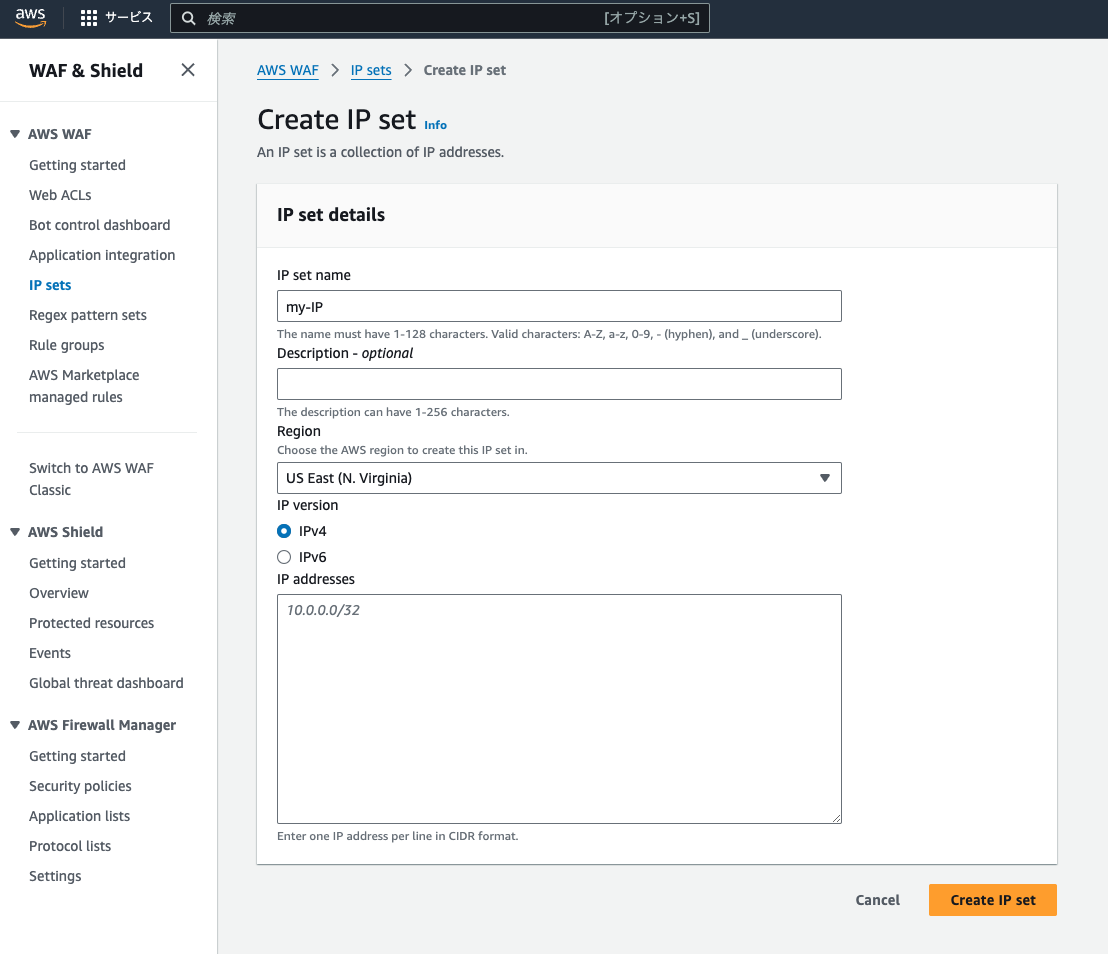Image resolution: width=1108 pixels, height=954 pixels.
Task: Click the IP sets breadcrumb link
Action: coord(371,70)
